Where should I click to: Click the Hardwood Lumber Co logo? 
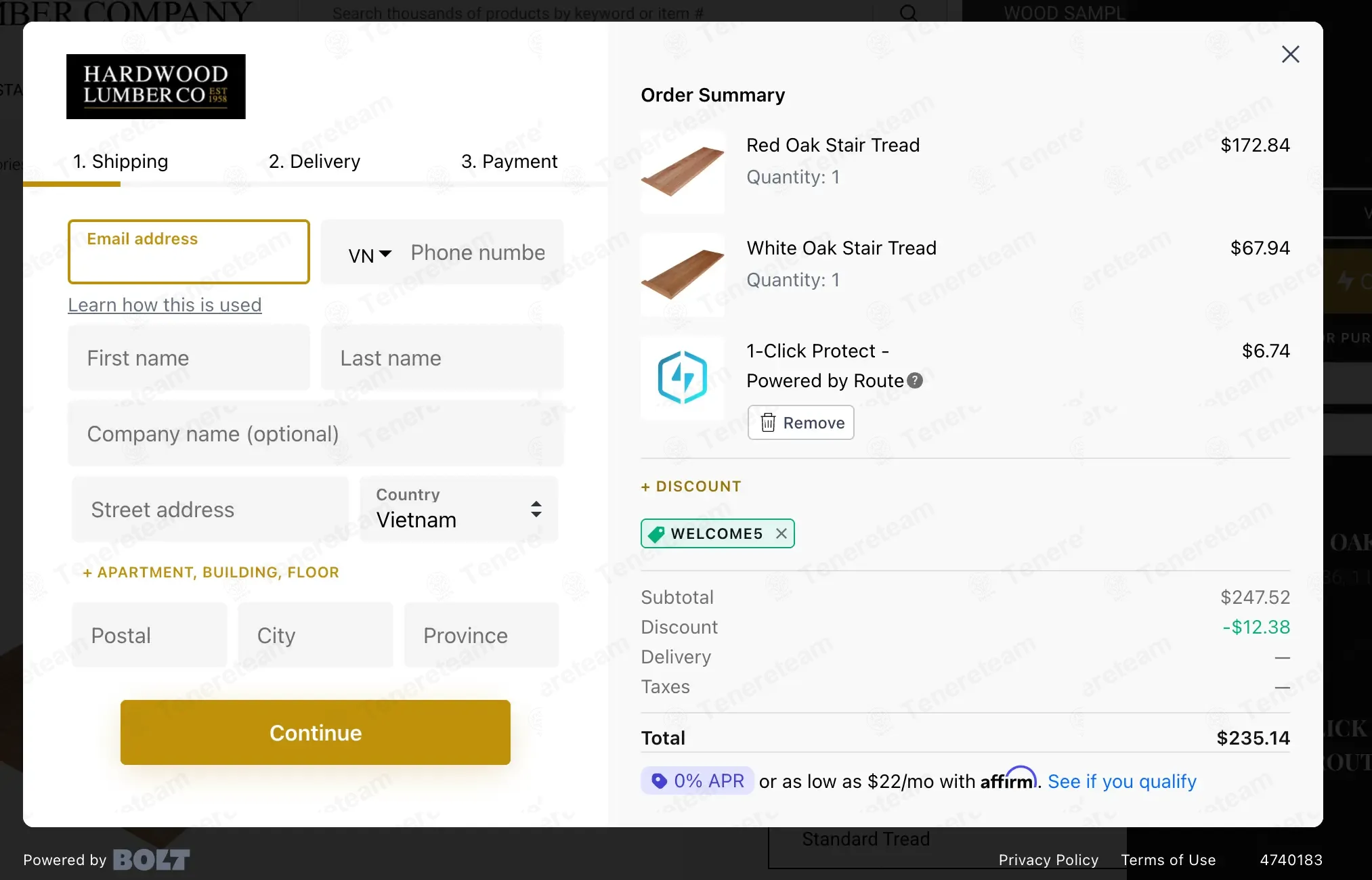pos(156,87)
